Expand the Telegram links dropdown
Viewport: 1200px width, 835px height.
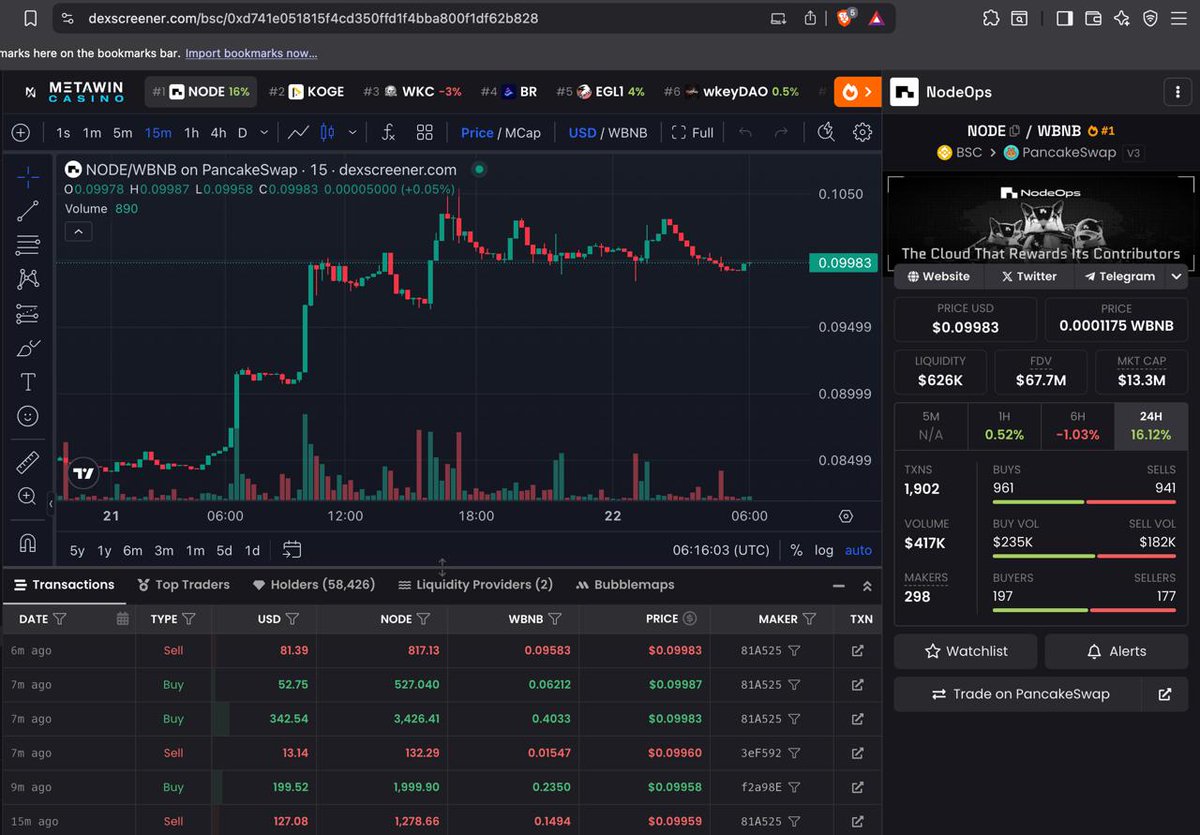point(1176,276)
